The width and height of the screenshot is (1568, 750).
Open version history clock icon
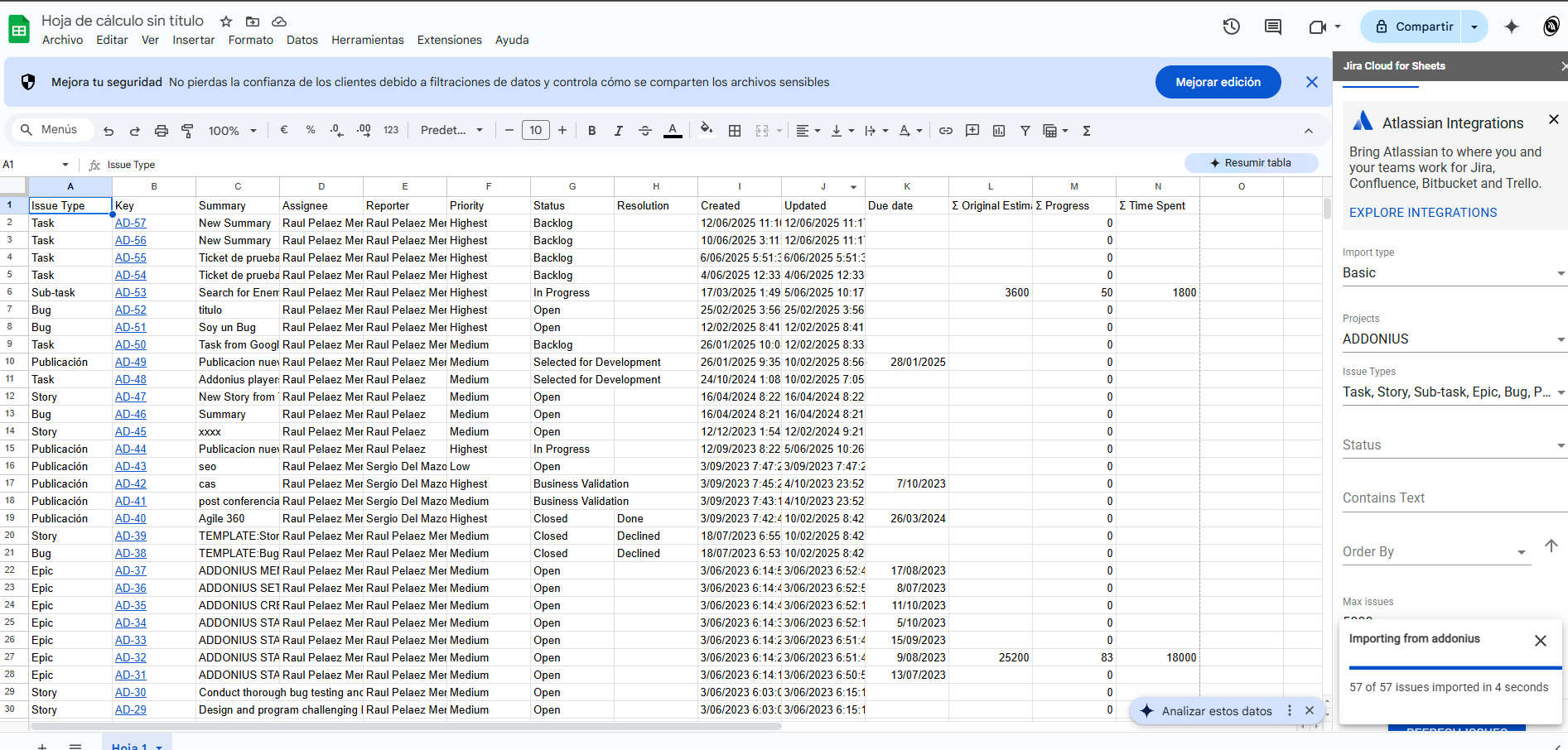click(x=1232, y=26)
